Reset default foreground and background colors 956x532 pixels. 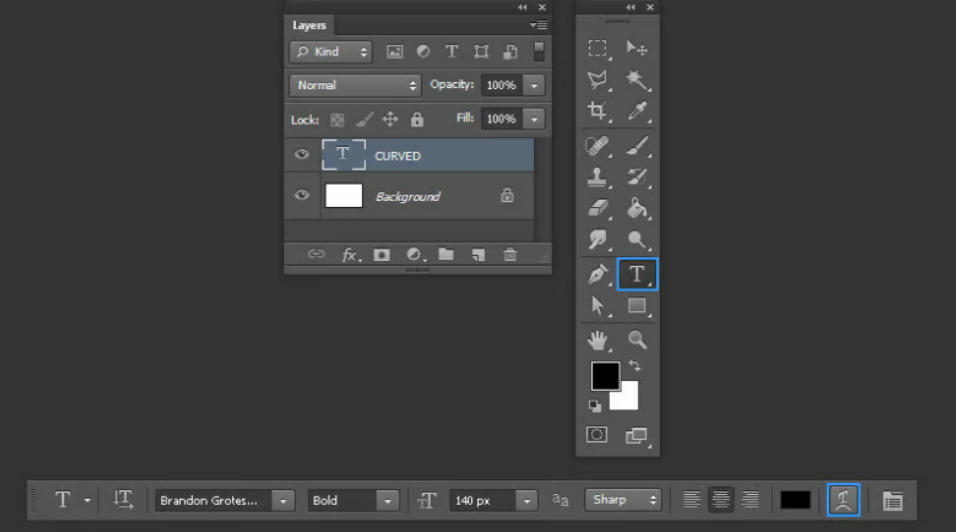click(x=594, y=406)
